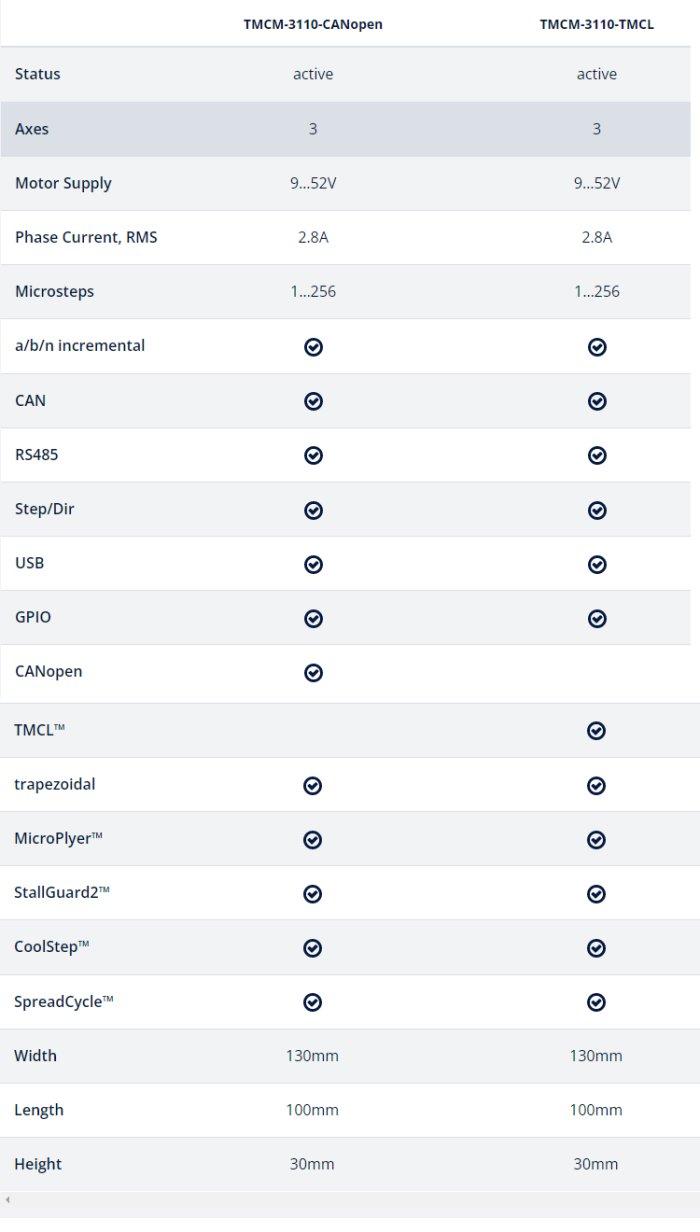Viewport: 700px width, 1232px height.
Task: Click the TMCM-3110-CANopen column header
Action: [313, 24]
